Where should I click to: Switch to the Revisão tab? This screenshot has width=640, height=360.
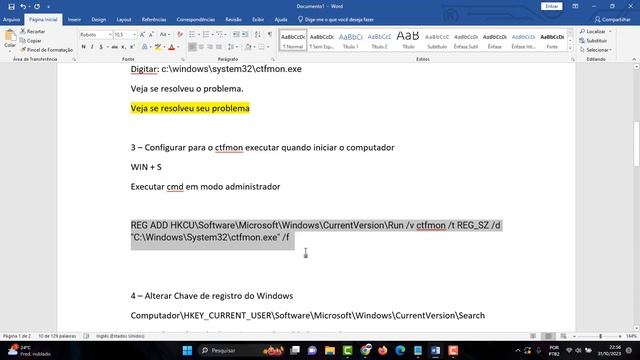click(x=233, y=20)
